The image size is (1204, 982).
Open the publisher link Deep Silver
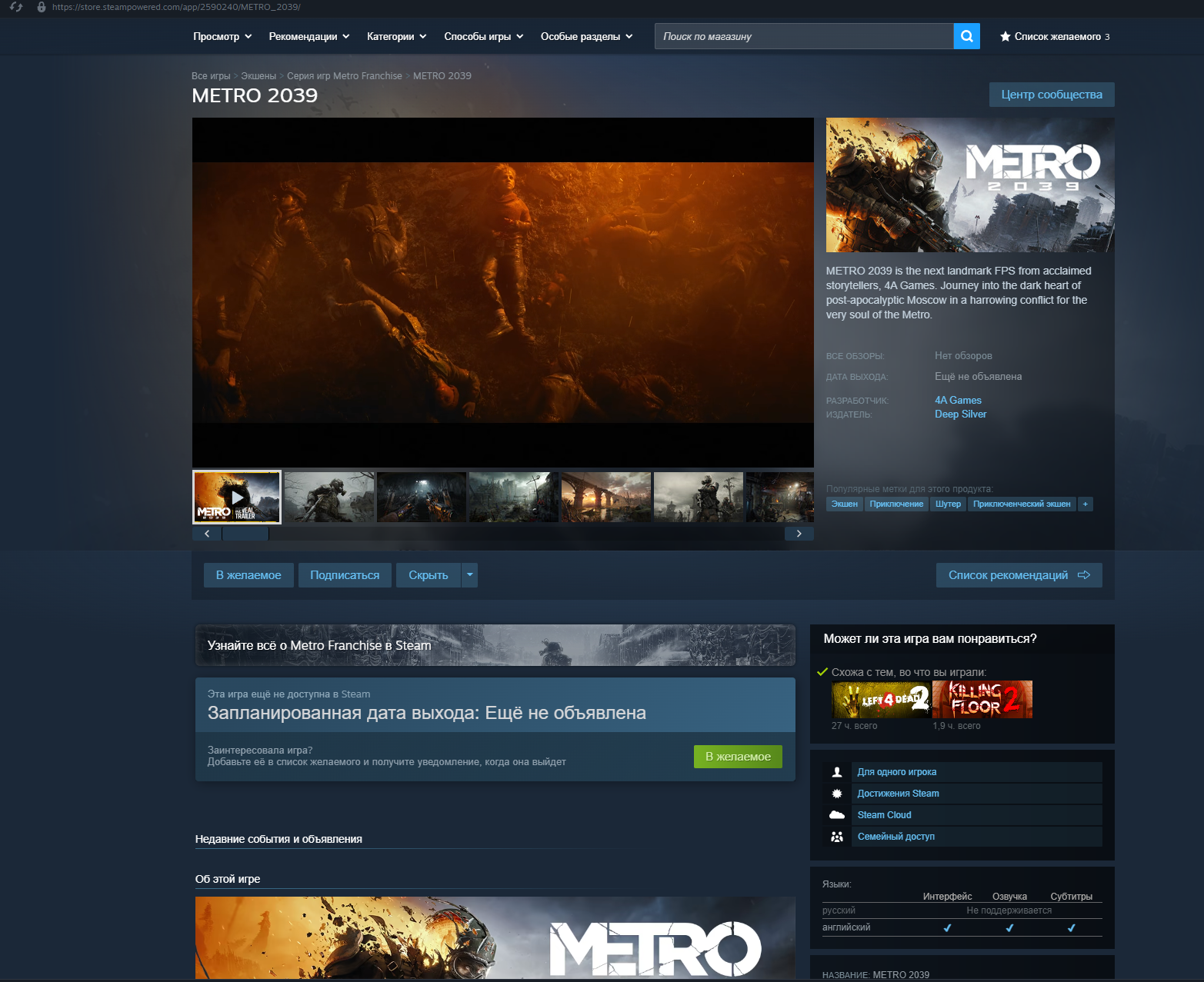click(960, 414)
